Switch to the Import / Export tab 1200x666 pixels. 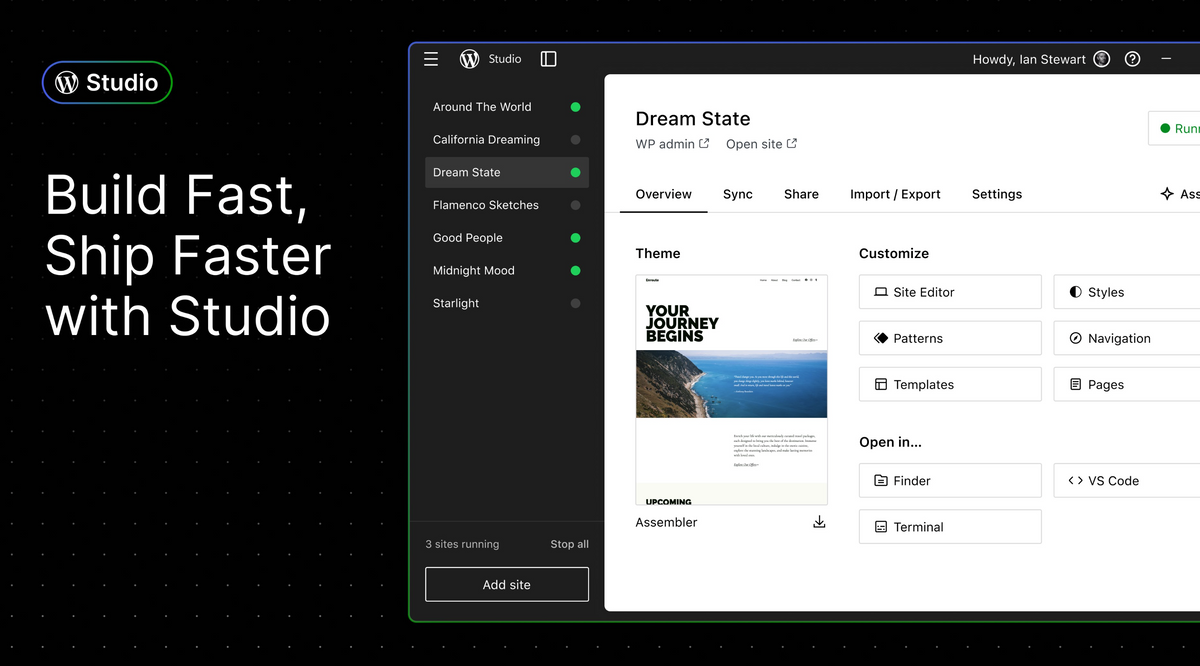(895, 194)
